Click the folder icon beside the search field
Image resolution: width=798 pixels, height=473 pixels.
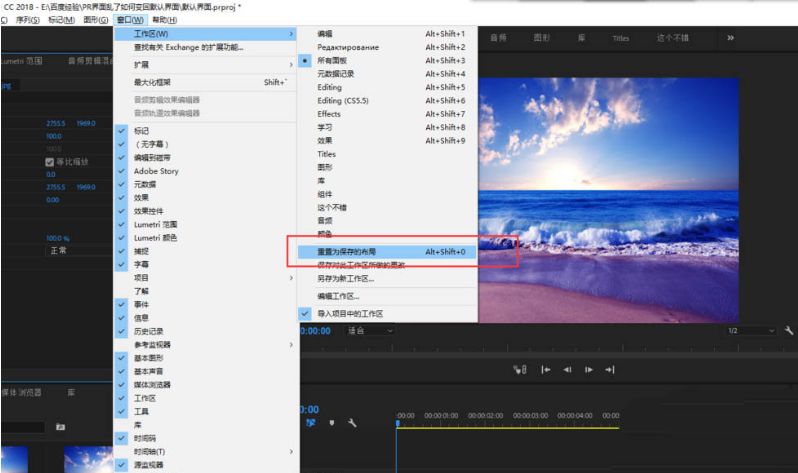tap(60, 427)
